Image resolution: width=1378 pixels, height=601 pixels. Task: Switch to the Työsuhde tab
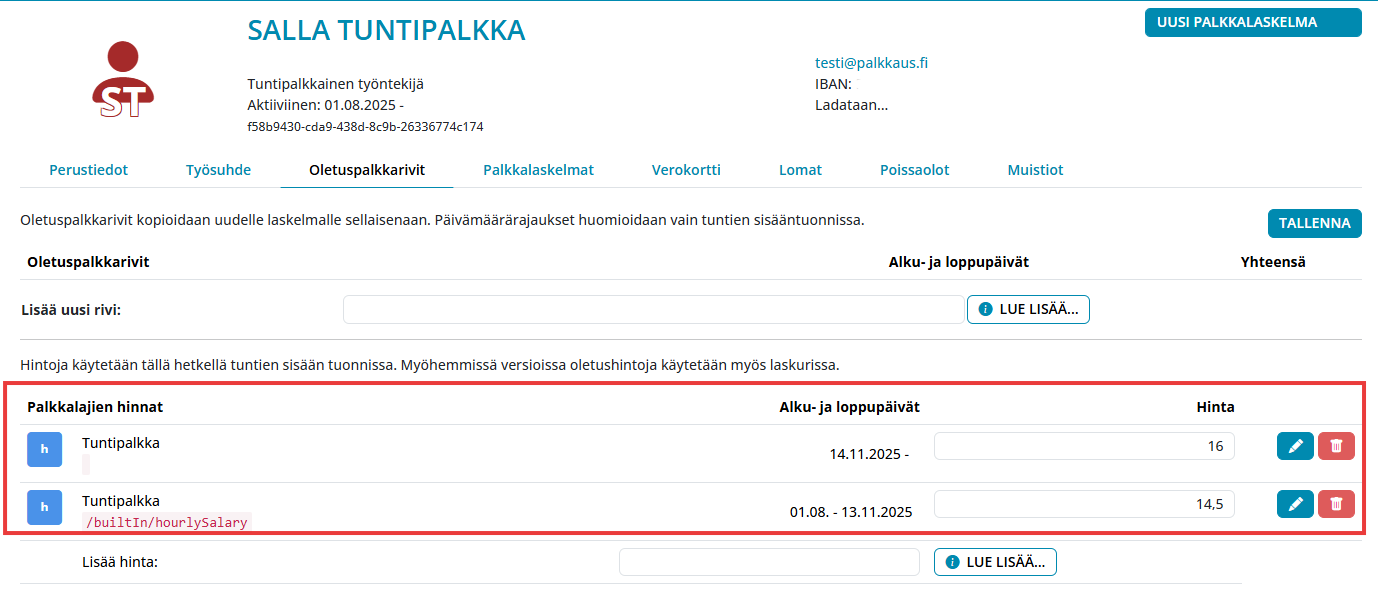[x=218, y=170]
